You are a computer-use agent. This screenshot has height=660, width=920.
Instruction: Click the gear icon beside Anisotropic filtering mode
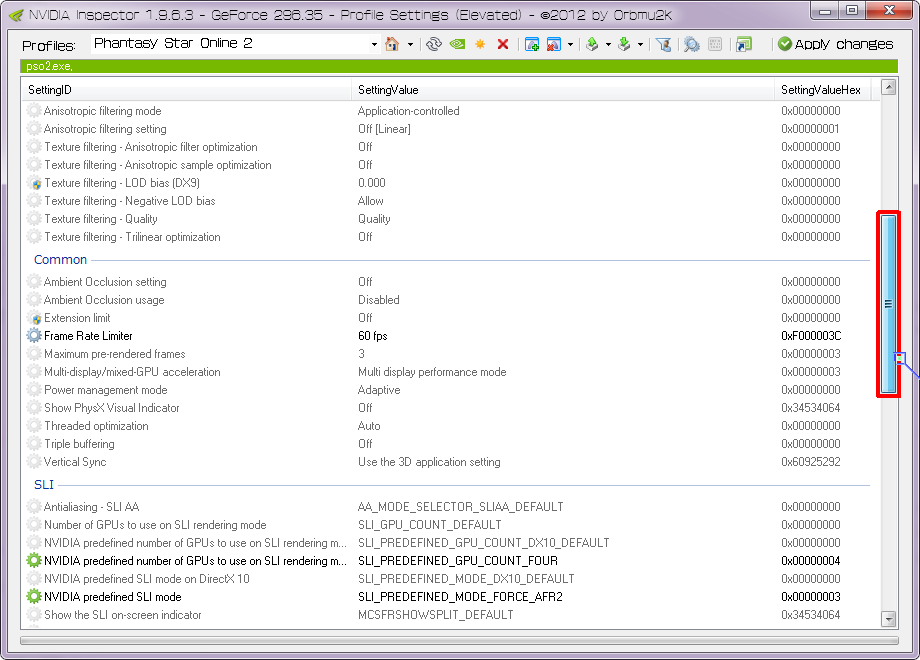click(x=34, y=111)
